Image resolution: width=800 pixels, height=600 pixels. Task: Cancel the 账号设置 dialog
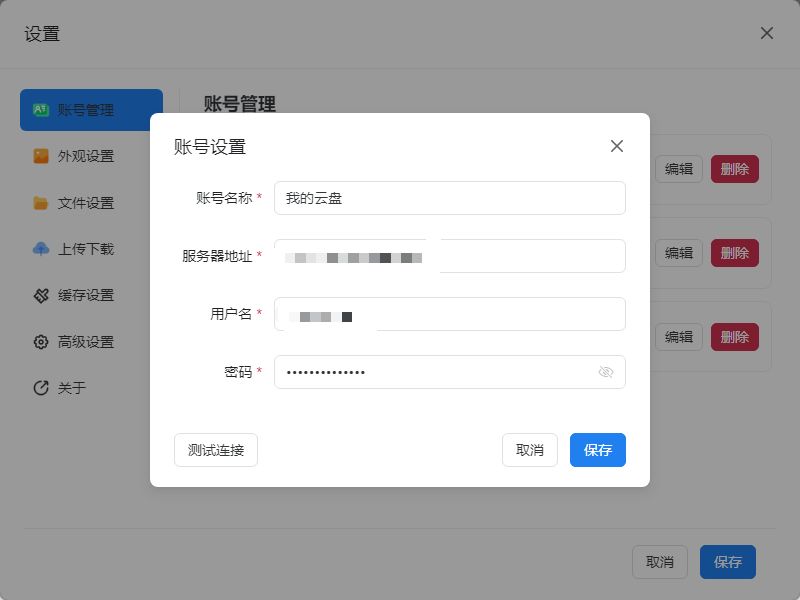tap(530, 450)
